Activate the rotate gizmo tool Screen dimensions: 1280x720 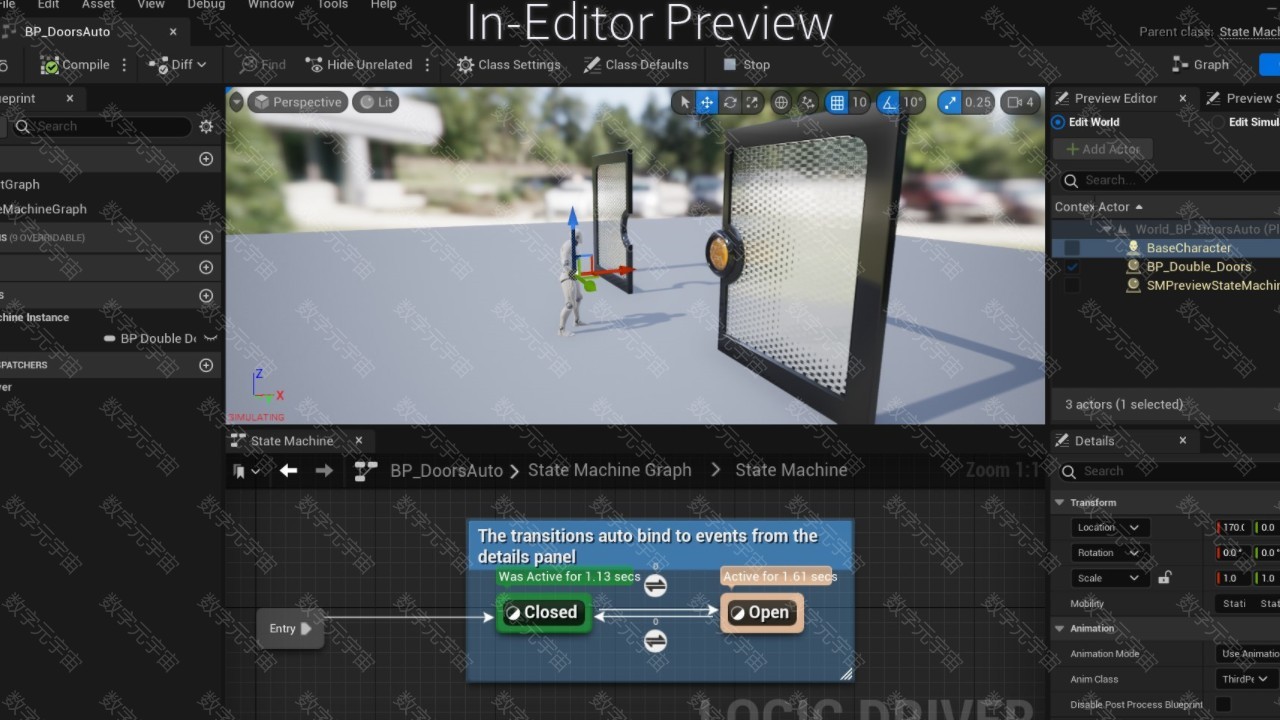[x=730, y=102]
